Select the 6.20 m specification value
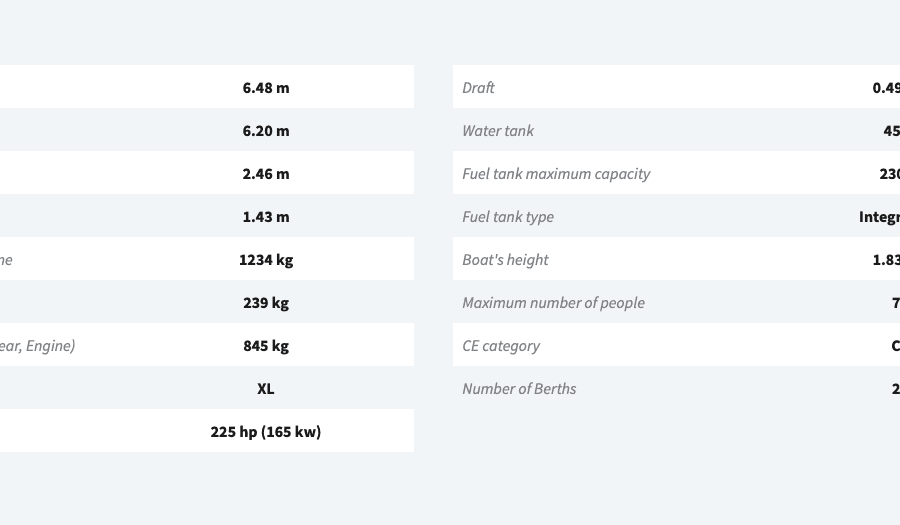The height and width of the screenshot is (525, 900). click(x=266, y=131)
